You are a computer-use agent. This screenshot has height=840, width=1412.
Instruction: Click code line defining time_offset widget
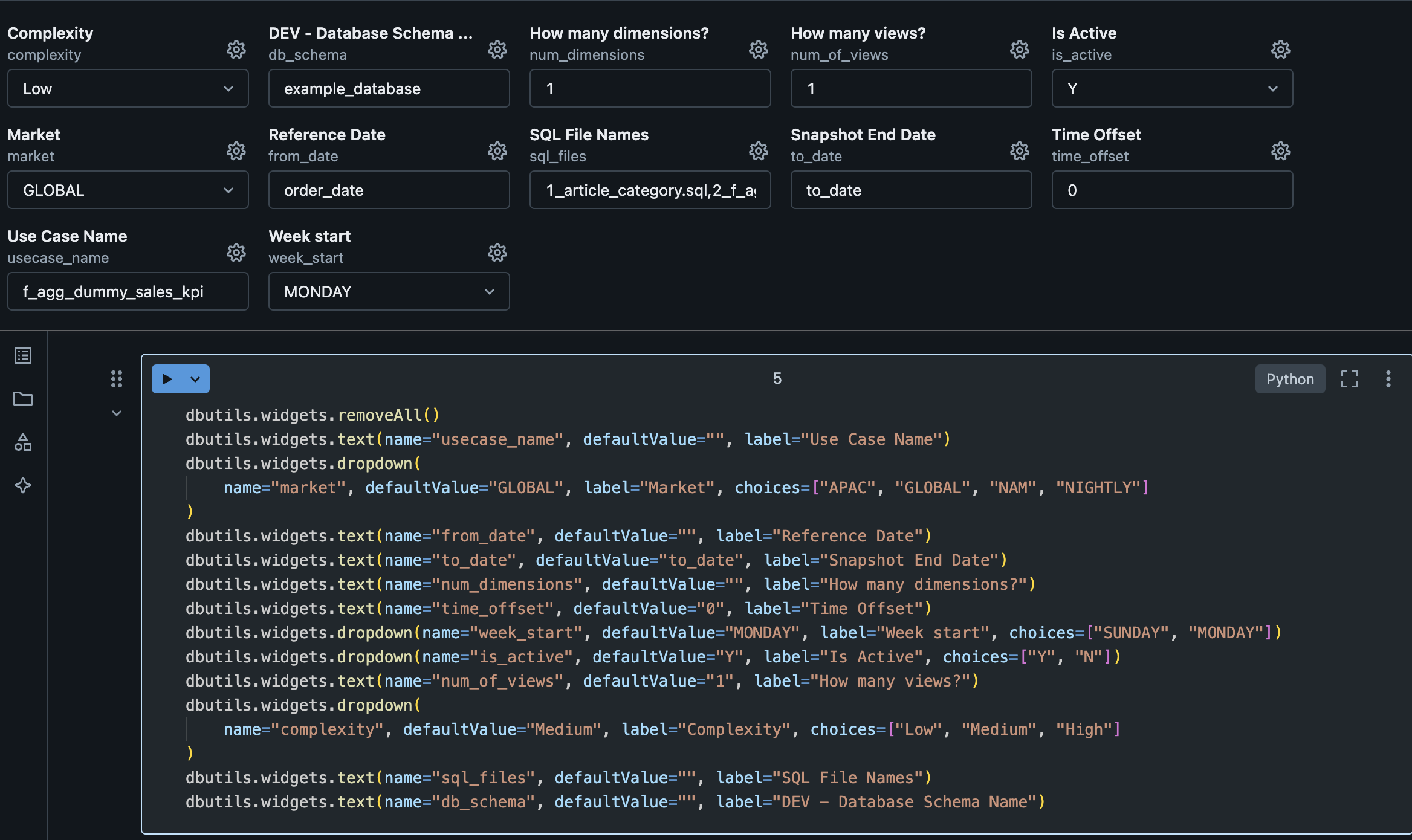[x=559, y=609]
